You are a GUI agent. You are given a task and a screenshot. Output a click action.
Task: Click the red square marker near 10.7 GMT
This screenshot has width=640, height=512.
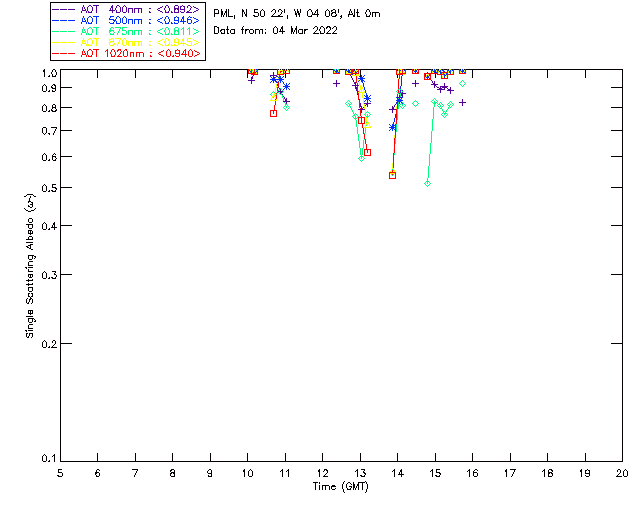[x=273, y=113]
